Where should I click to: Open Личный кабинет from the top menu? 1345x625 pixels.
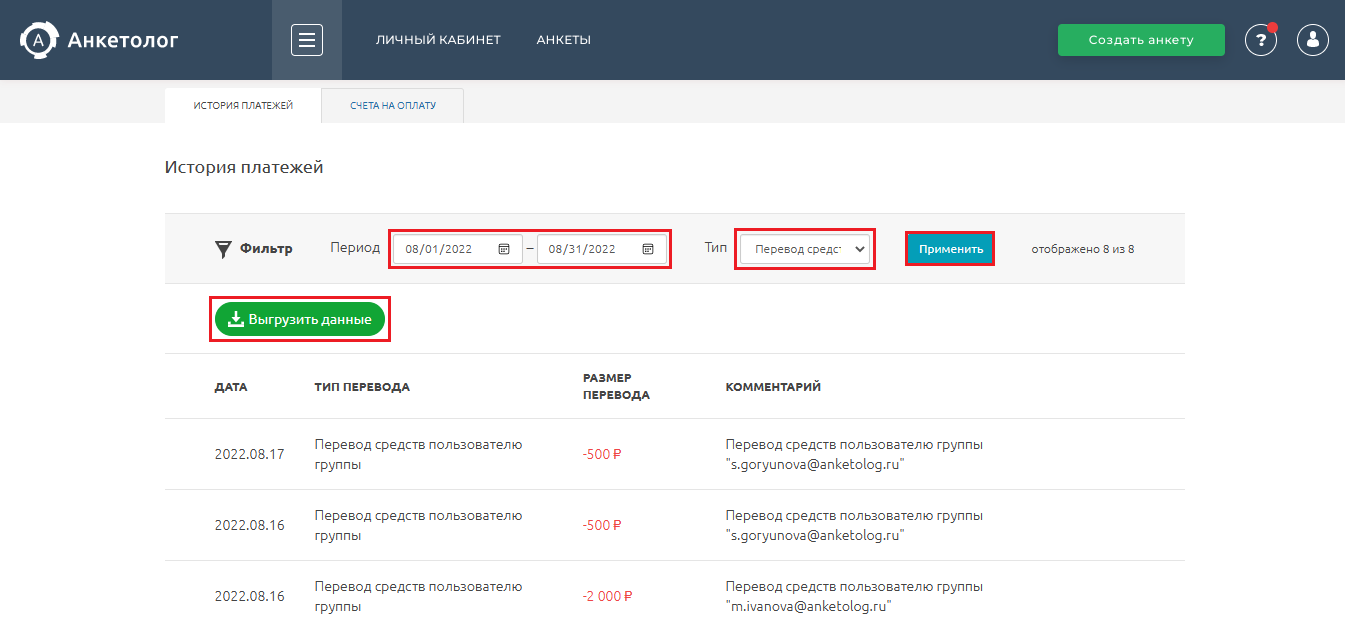point(438,40)
